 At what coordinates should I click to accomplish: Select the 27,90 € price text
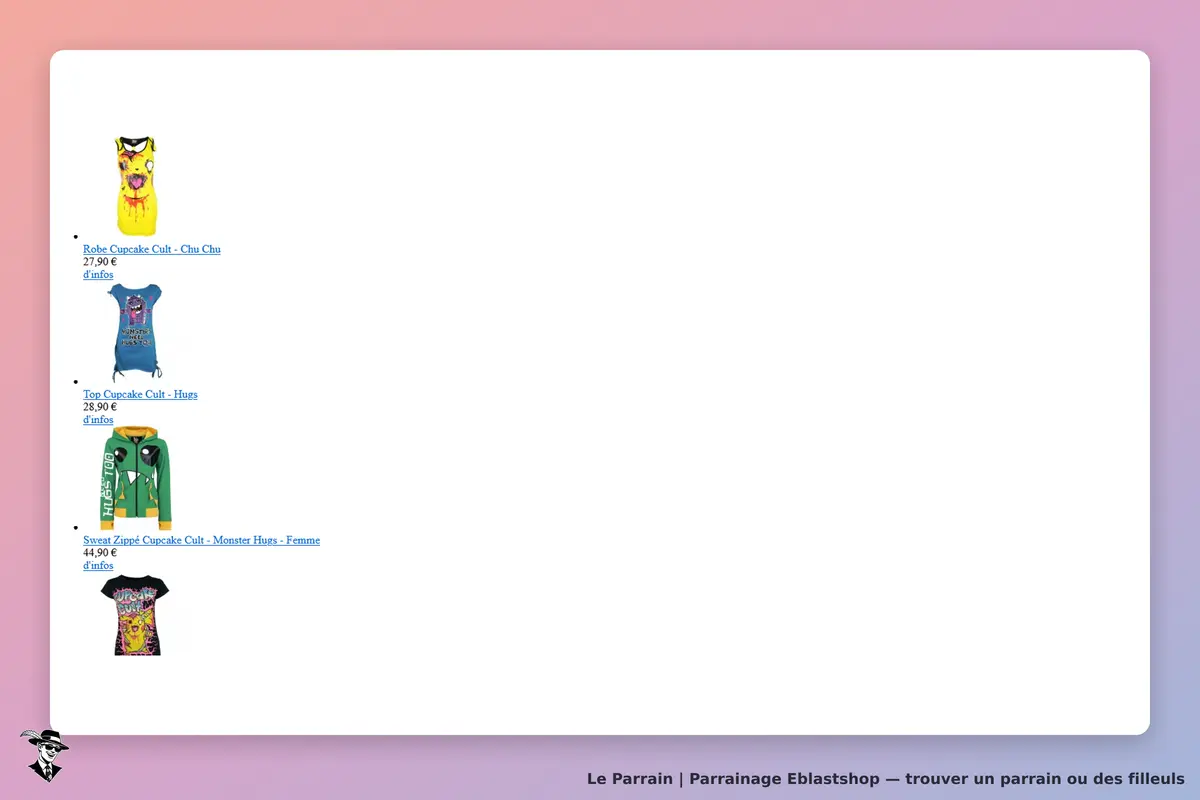pyautogui.click(x=100, y=262)
